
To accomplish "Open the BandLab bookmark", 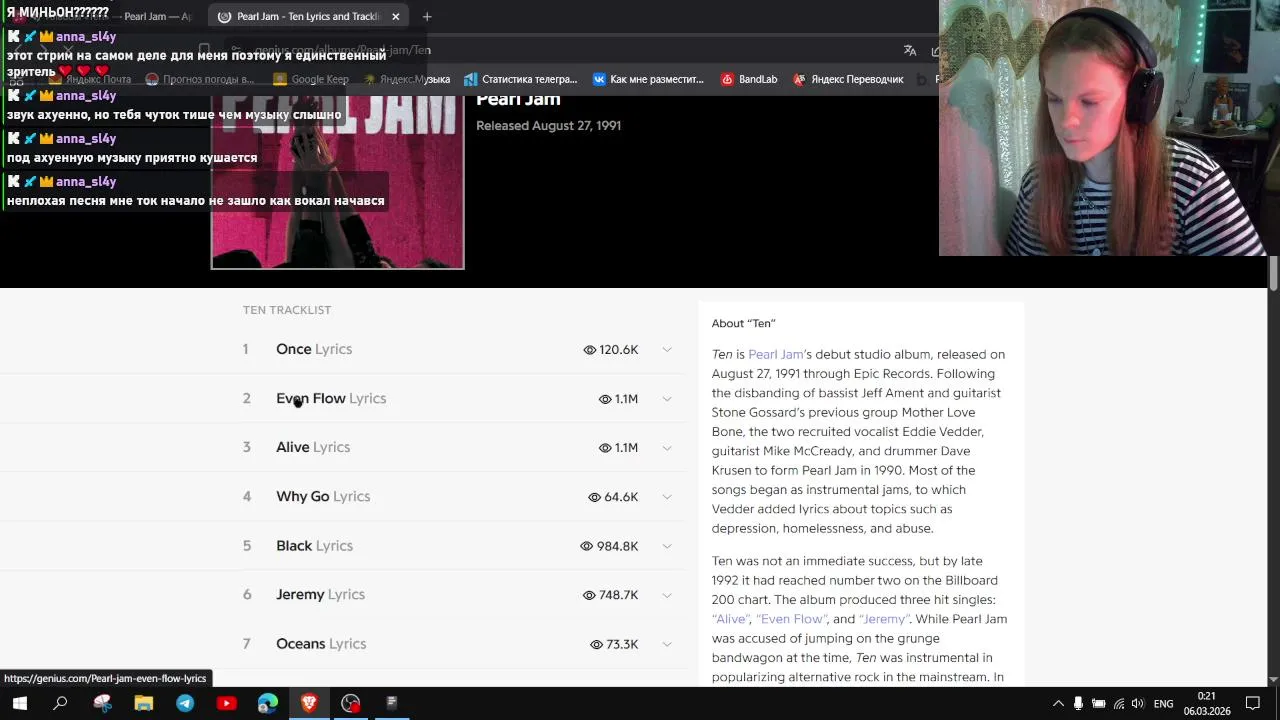I will tap(749, 79).
